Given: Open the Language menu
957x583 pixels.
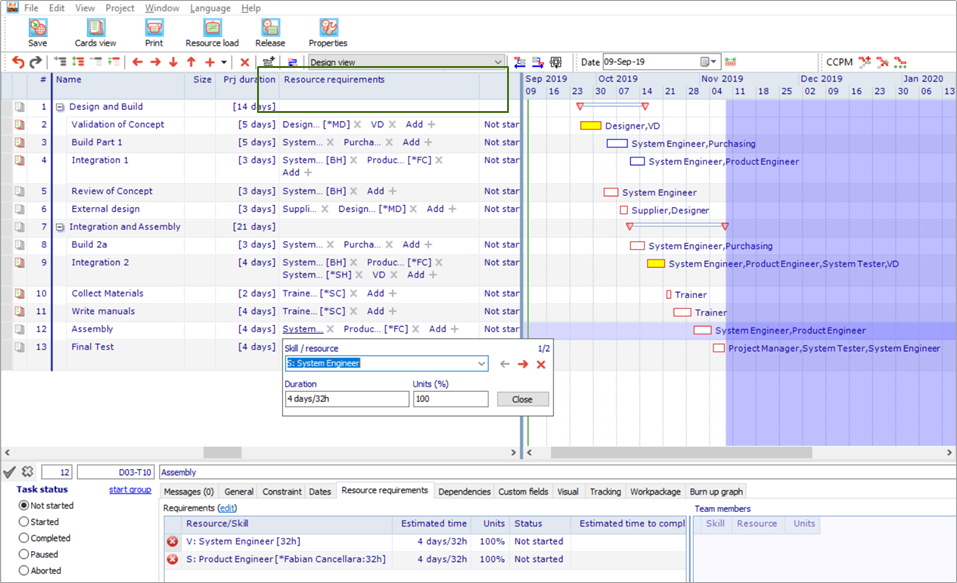Looking at the screenshot, I should pyautogui.click(x=210, y=8).
